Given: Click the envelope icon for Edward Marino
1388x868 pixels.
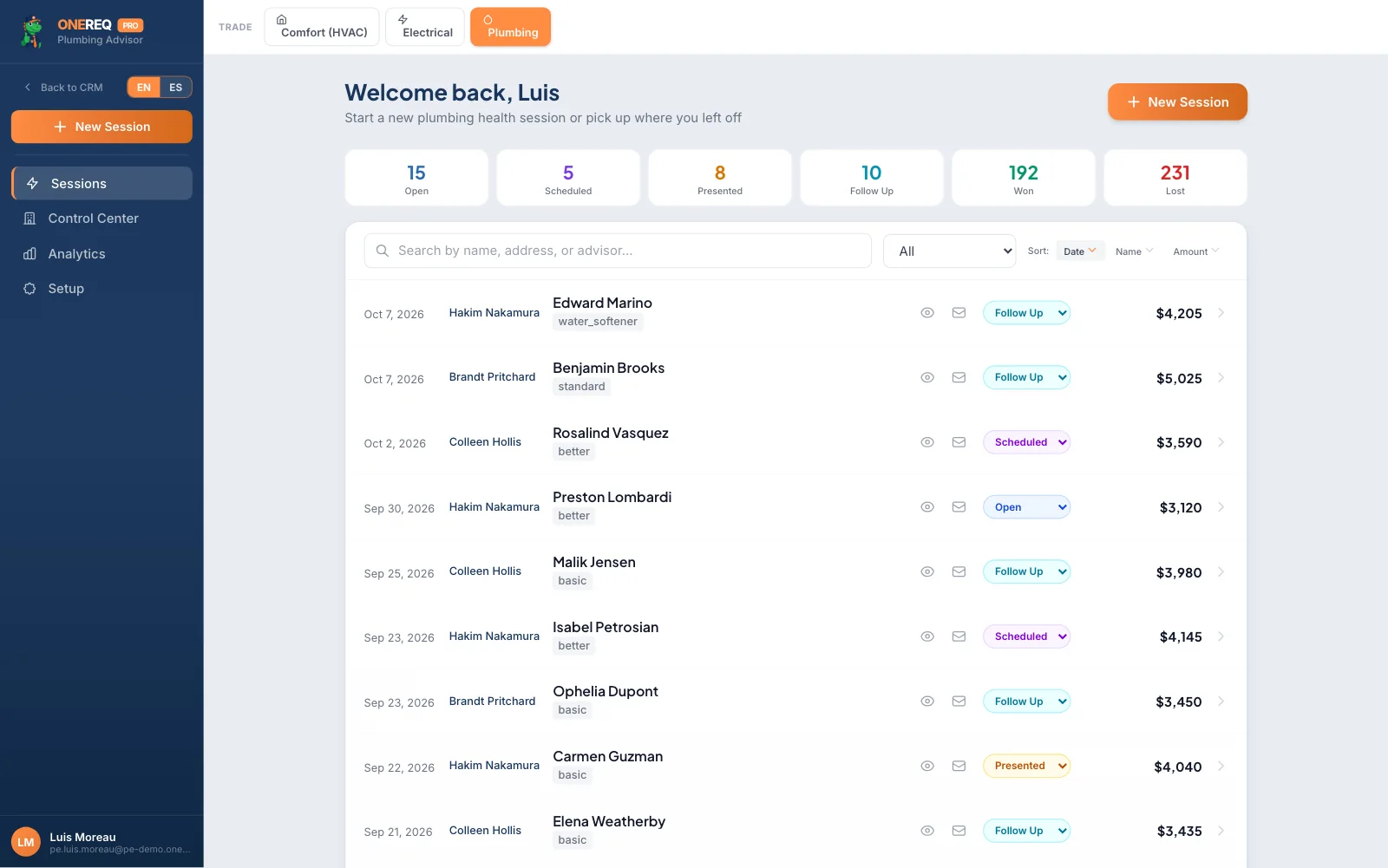Looking at the screenshot, I should click(959, 313).
